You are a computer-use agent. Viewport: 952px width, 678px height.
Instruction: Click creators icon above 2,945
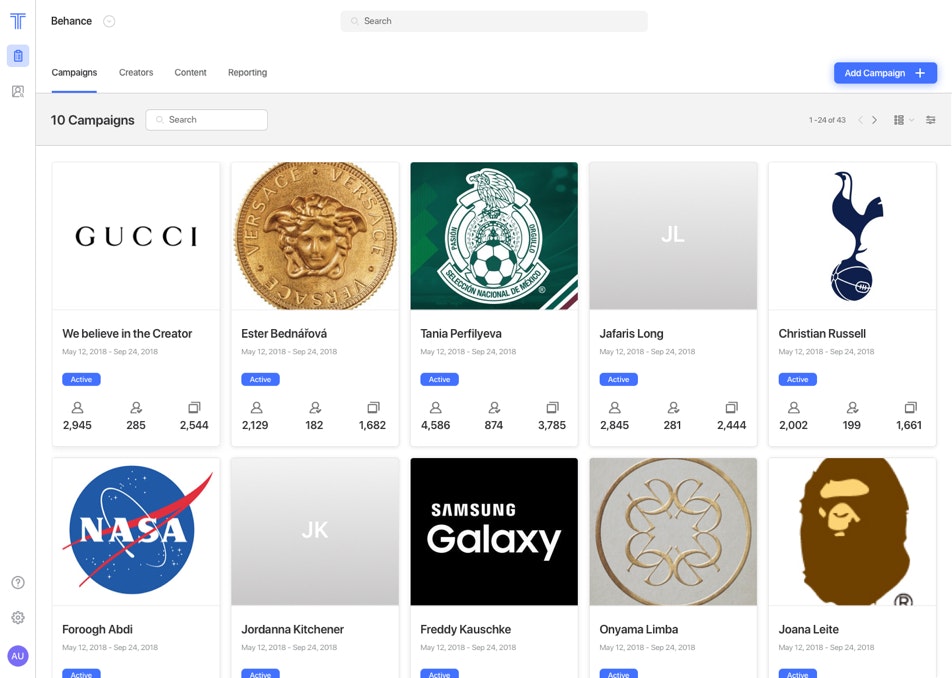tap(77, 407)
